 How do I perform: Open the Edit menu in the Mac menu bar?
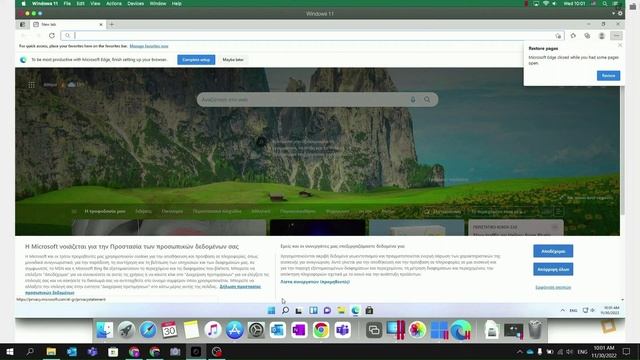pos(80,3)
